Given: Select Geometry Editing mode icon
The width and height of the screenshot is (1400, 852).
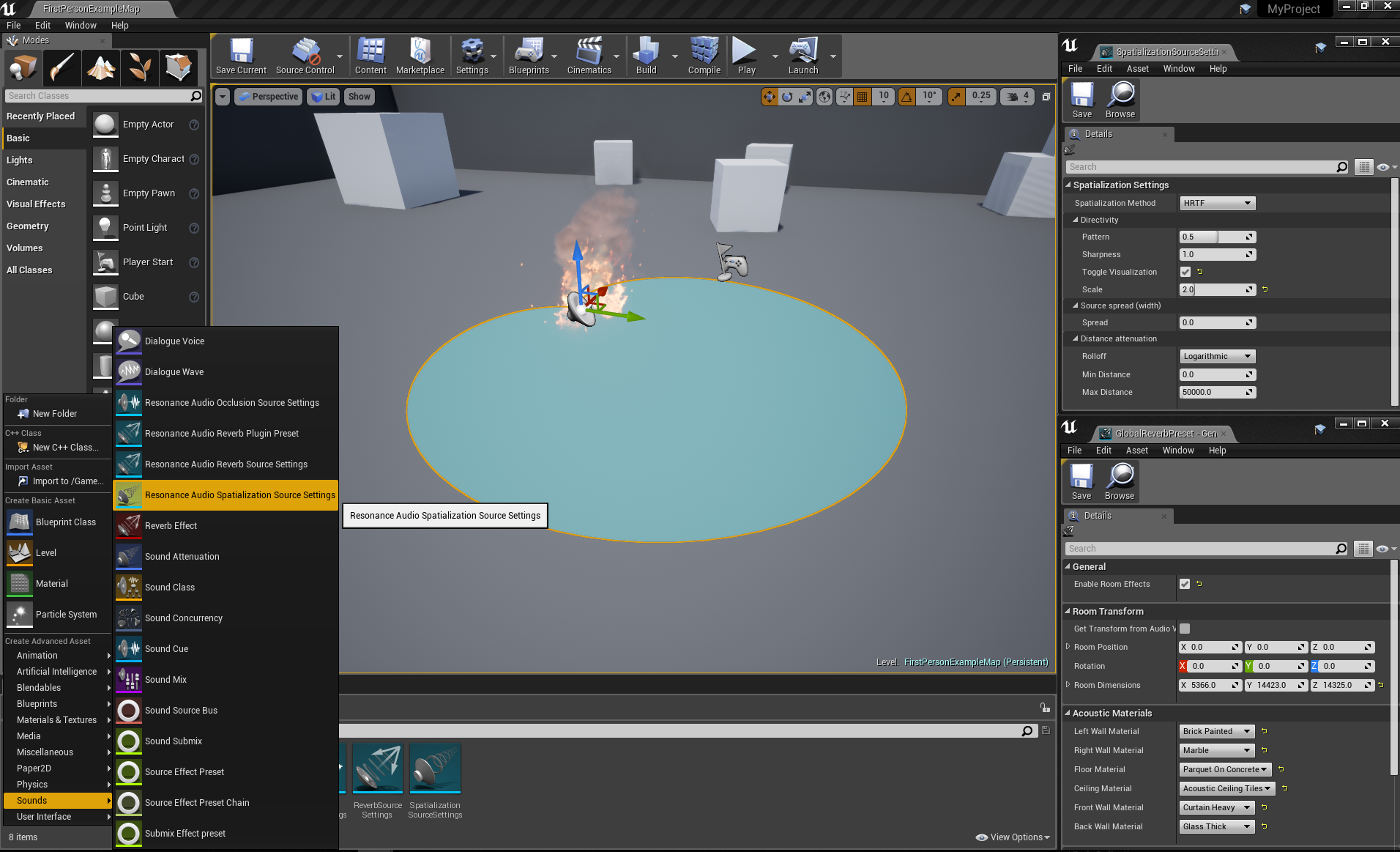Looking at the screenshot, I should [179, 67].
